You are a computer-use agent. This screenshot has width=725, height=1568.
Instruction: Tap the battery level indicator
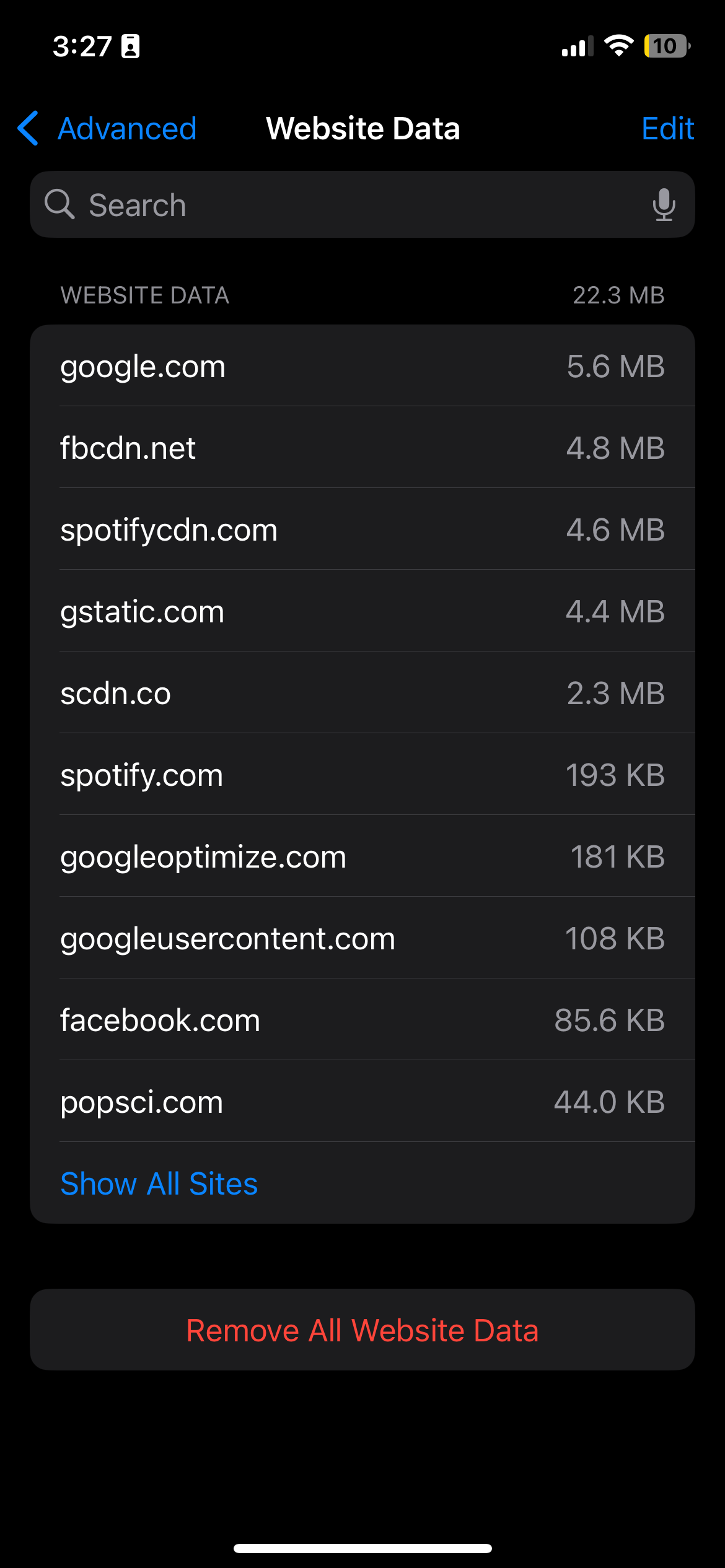[667, 46]
